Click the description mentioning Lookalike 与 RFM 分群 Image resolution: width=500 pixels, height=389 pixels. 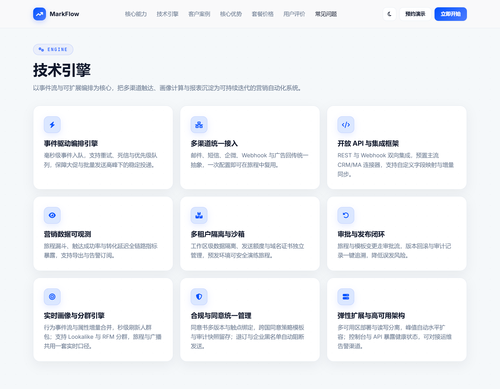(103, 337)
